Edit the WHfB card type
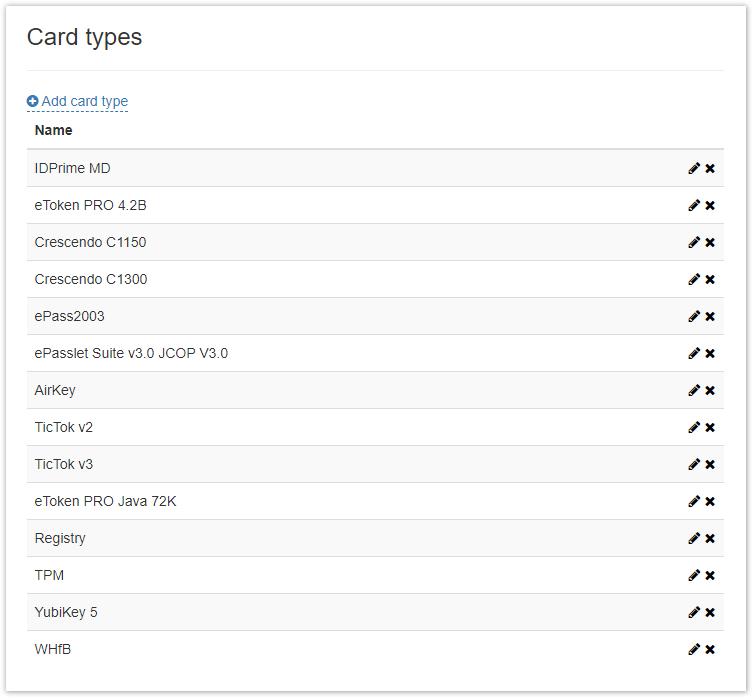752x697 pixels. (694, 649)
